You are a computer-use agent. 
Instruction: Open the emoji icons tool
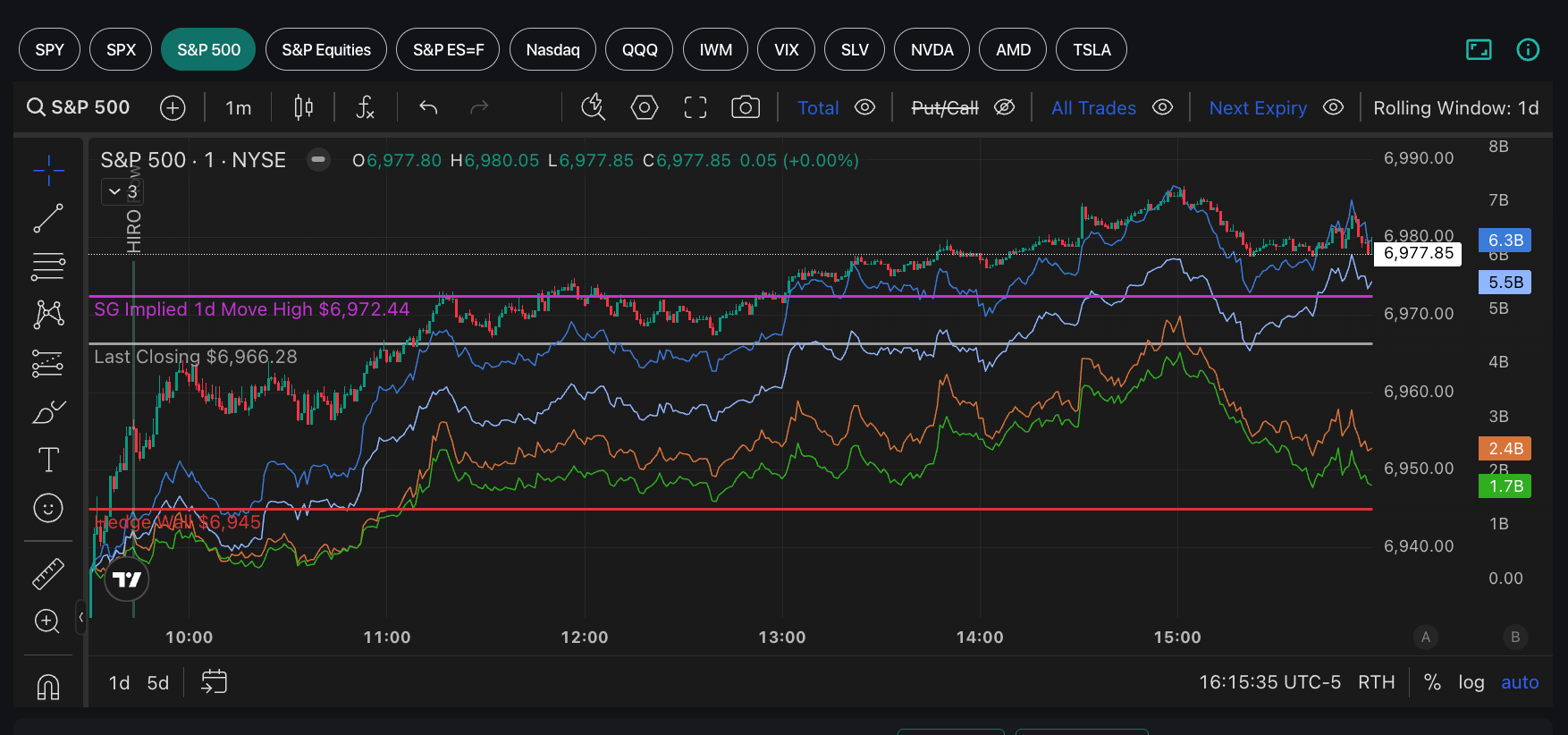(x=48, y=508)
